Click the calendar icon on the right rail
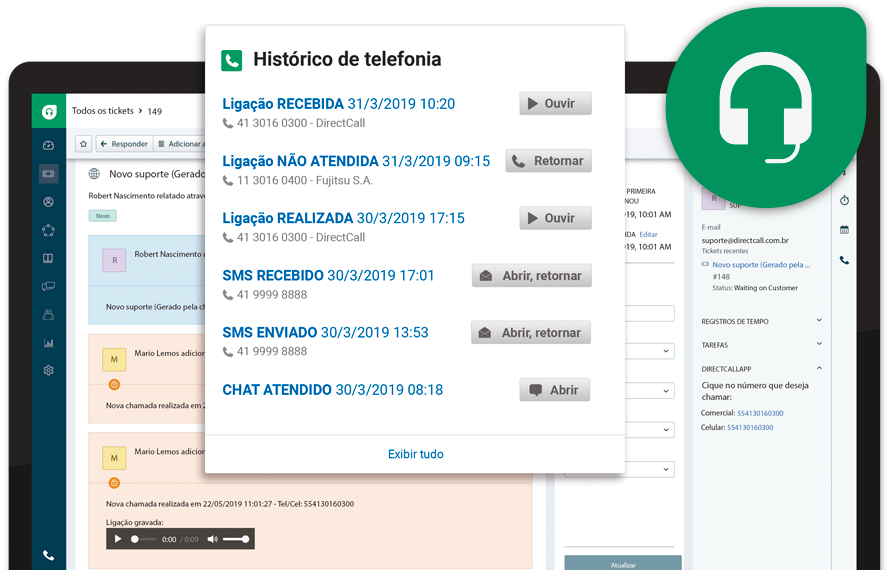Viewport: 887px width, 570px height. pyautogui.click(x=845, y=230)
